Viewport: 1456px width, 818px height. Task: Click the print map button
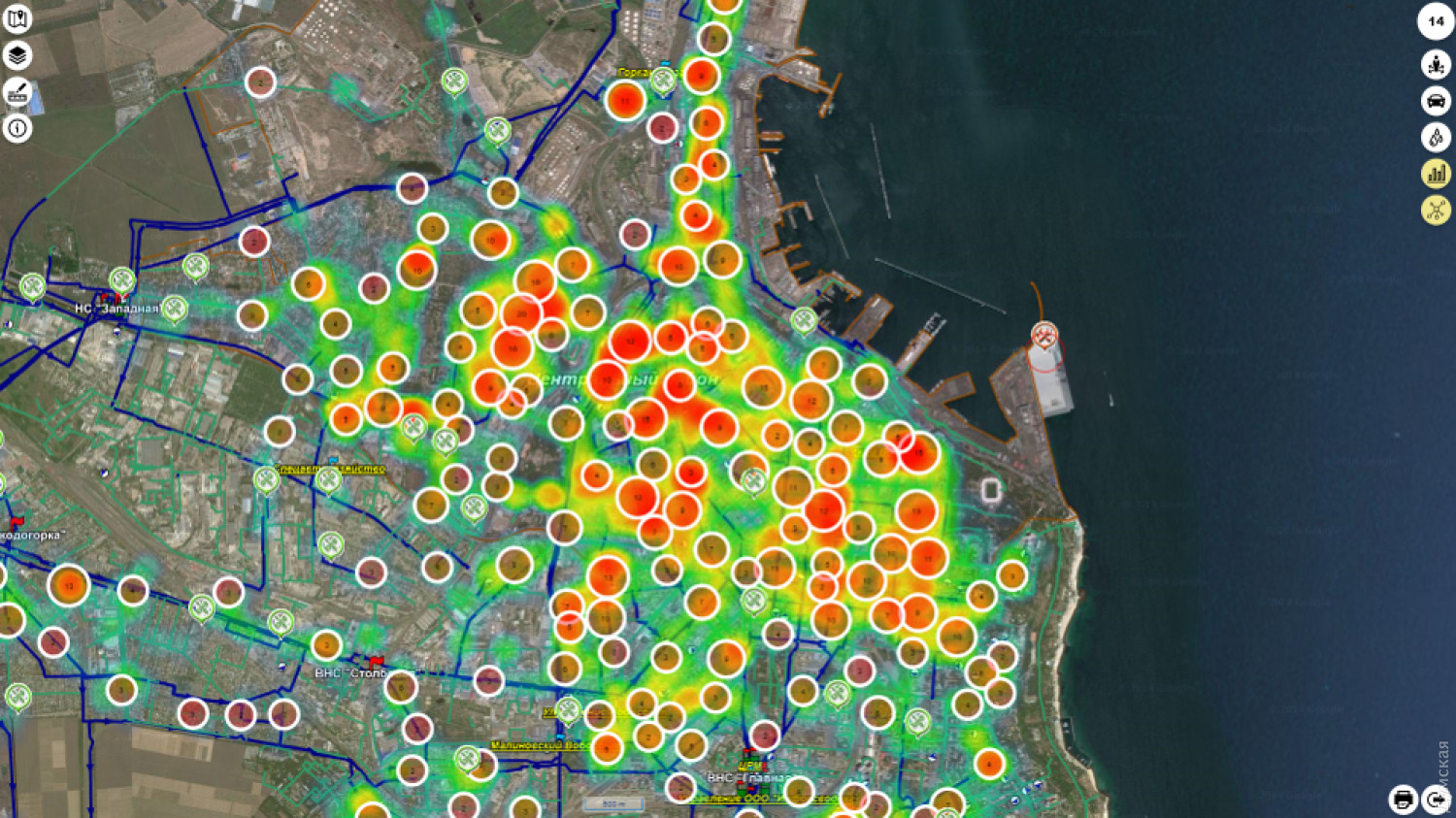[x=1403, y=799]
